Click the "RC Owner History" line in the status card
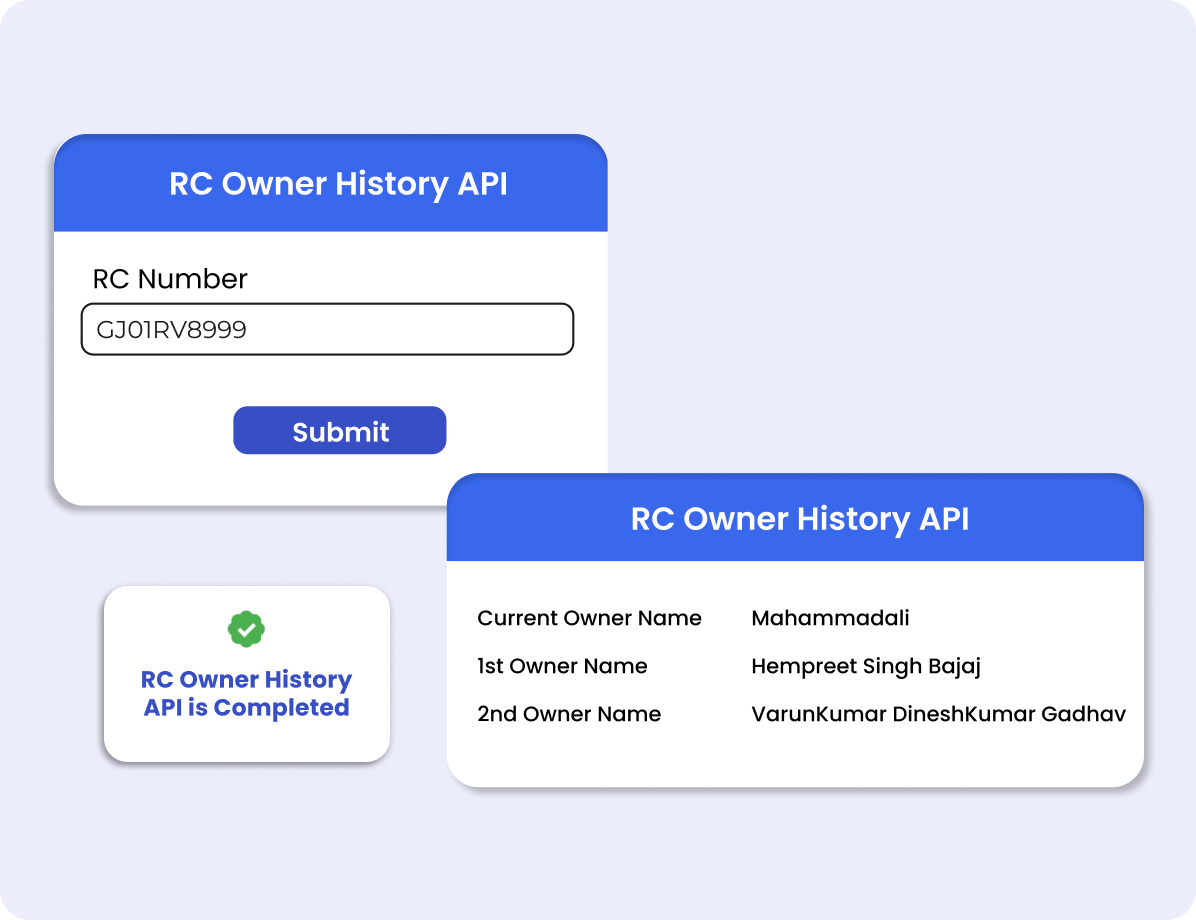The height and width of the screenshot is (920, 1196). [246, 680]
